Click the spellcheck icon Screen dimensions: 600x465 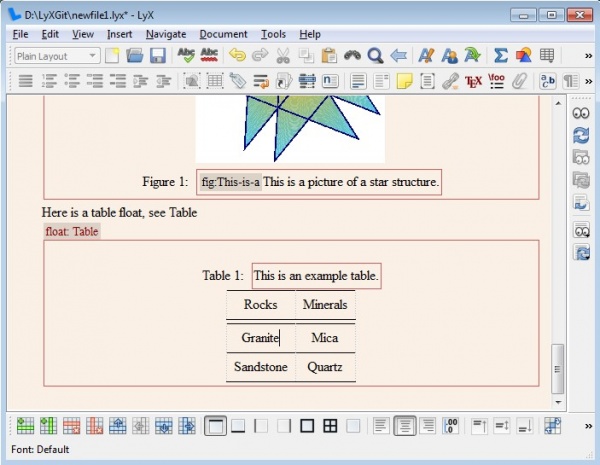(x=186, y=55)
